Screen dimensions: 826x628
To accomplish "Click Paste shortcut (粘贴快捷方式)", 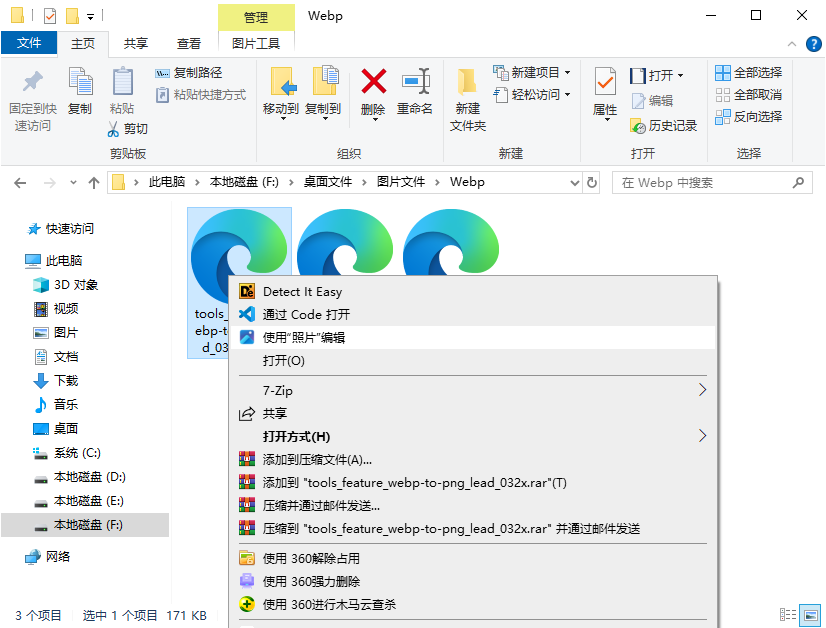I will click(x=201, y=95).
